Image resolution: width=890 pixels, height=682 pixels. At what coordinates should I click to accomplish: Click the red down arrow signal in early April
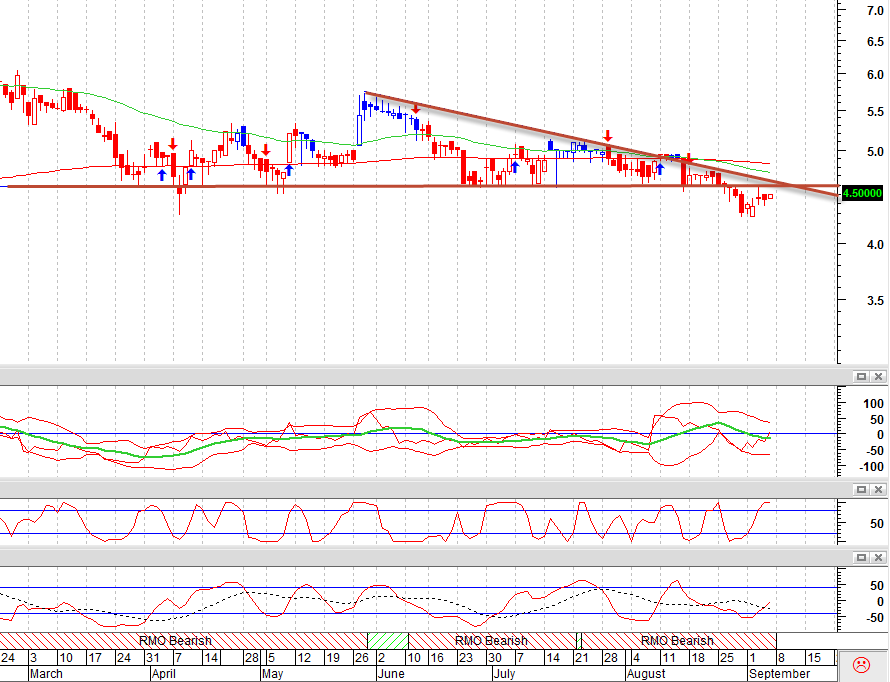click(x=173, y=144)
